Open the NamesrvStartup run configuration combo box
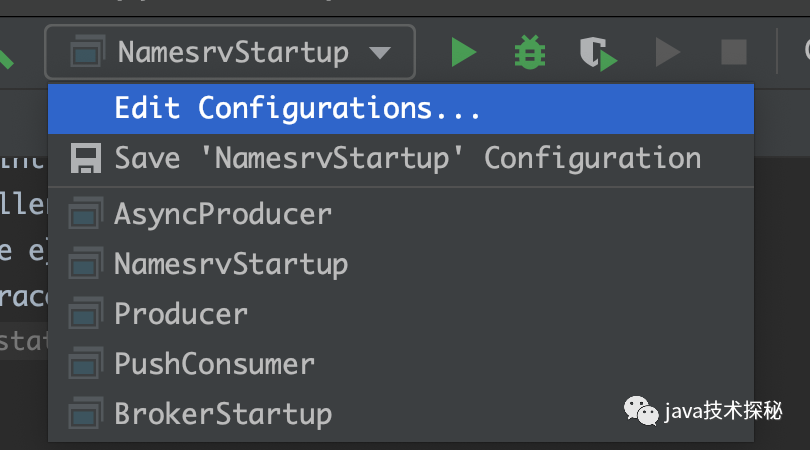Screen dimensions: 810x450 tap(230, 52)
